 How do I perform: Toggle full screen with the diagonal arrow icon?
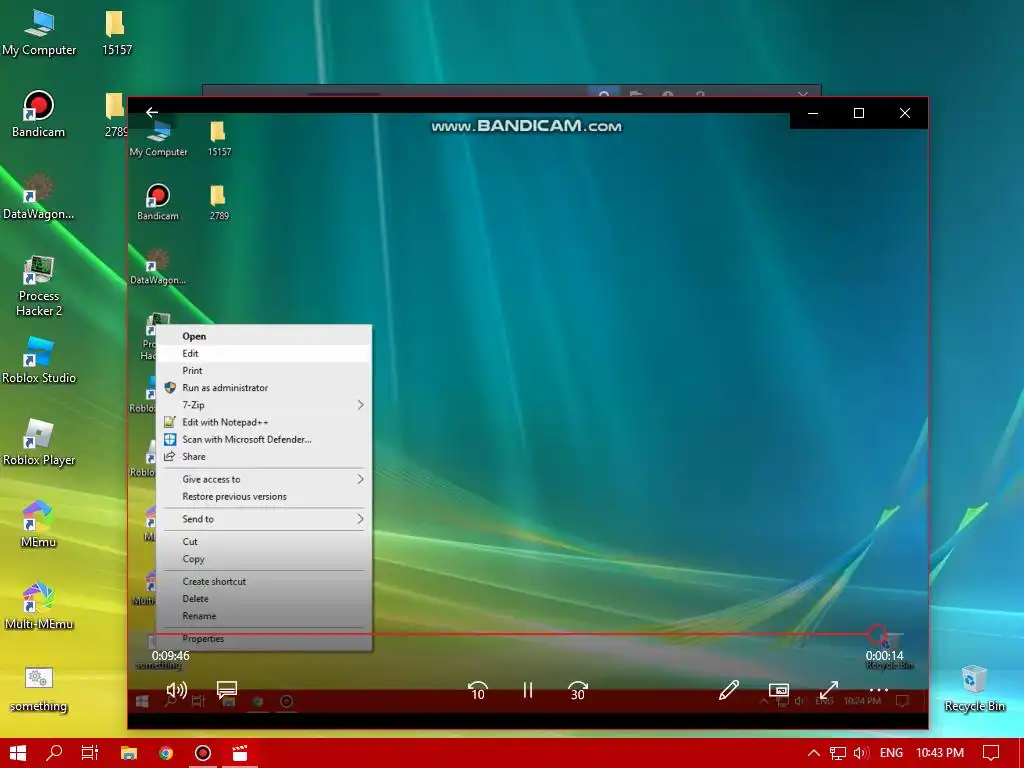pyautogui.click(x=829, y=690)
